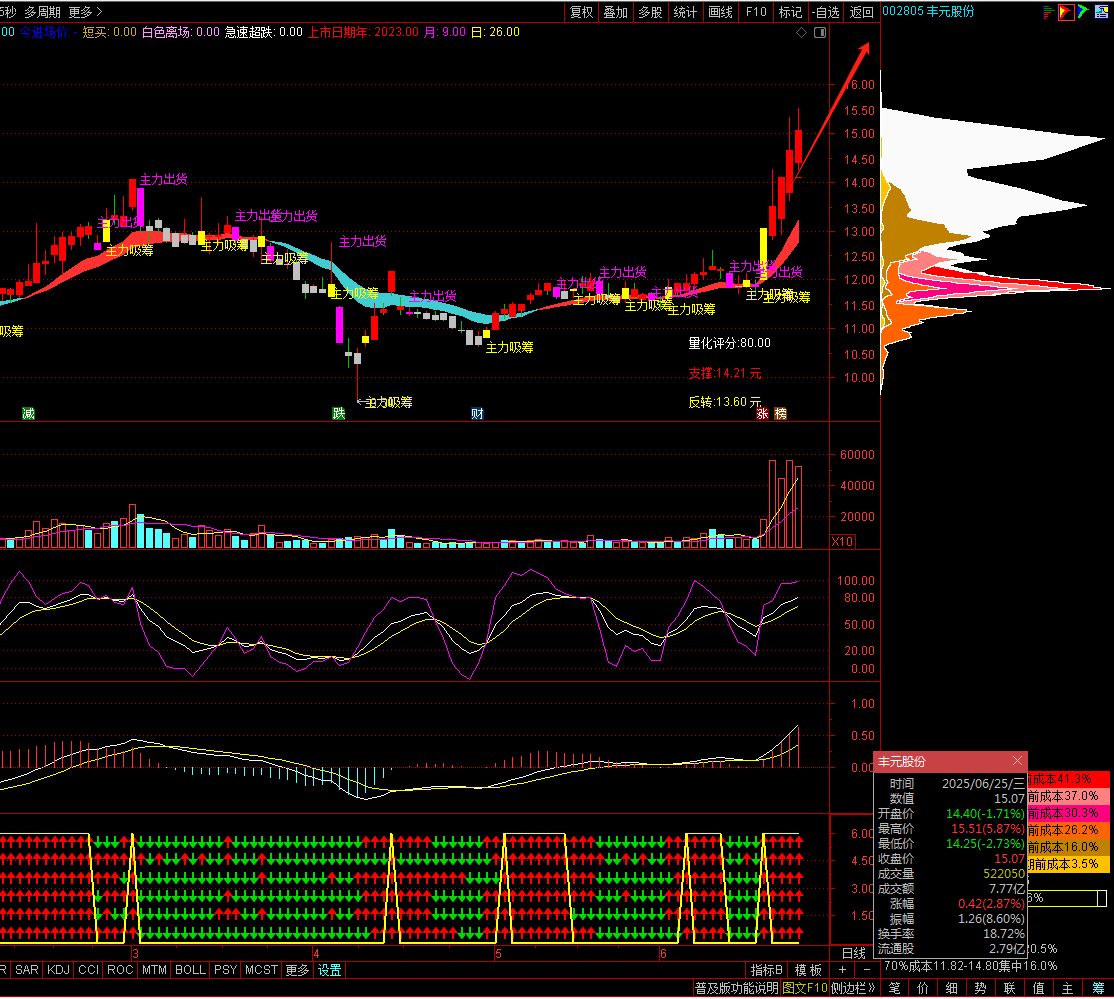Image resolution: width=1114 pixels, height=999 pixels.
Task: Click the diamond icon above chart
Action: click(801, 33)
